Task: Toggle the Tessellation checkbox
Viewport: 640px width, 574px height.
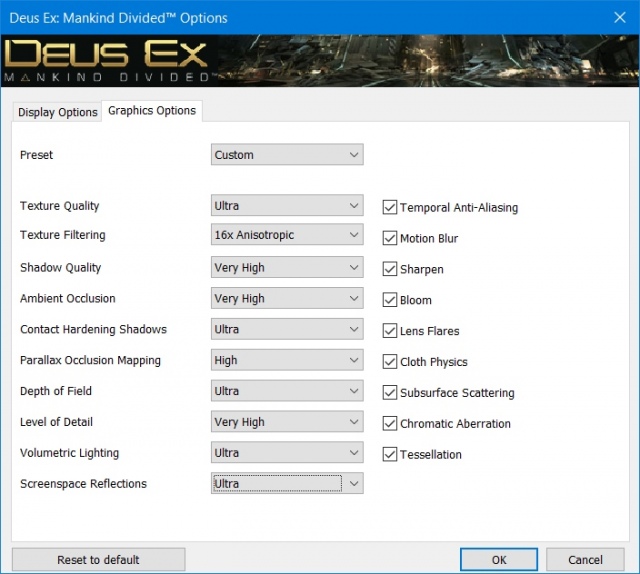Action: (x=390, y=454)
